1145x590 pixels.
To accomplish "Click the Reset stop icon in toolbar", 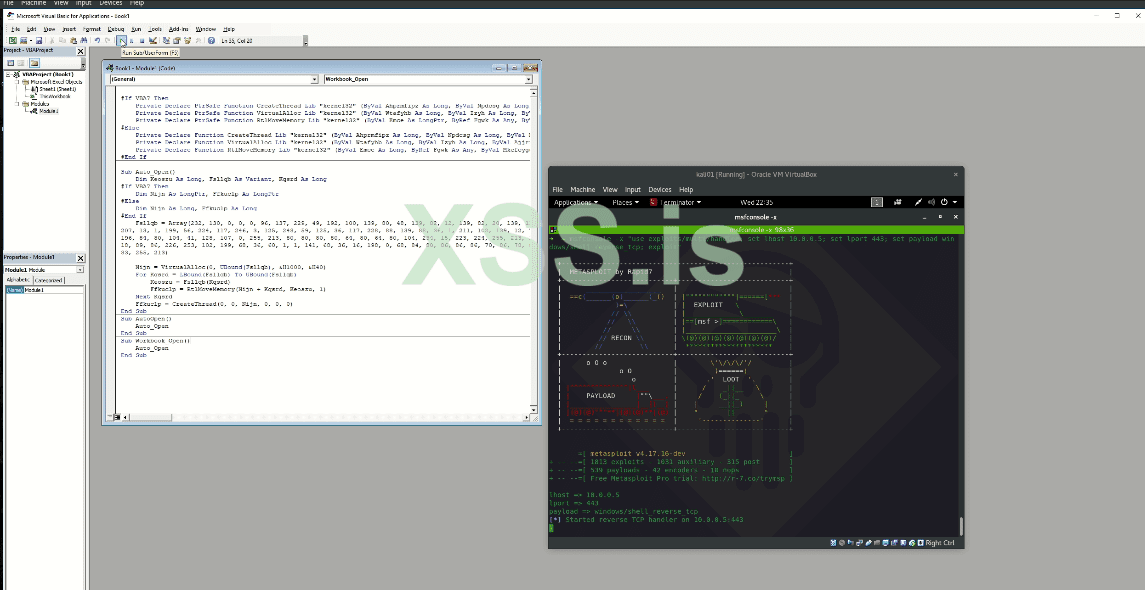I will point(143,40).
